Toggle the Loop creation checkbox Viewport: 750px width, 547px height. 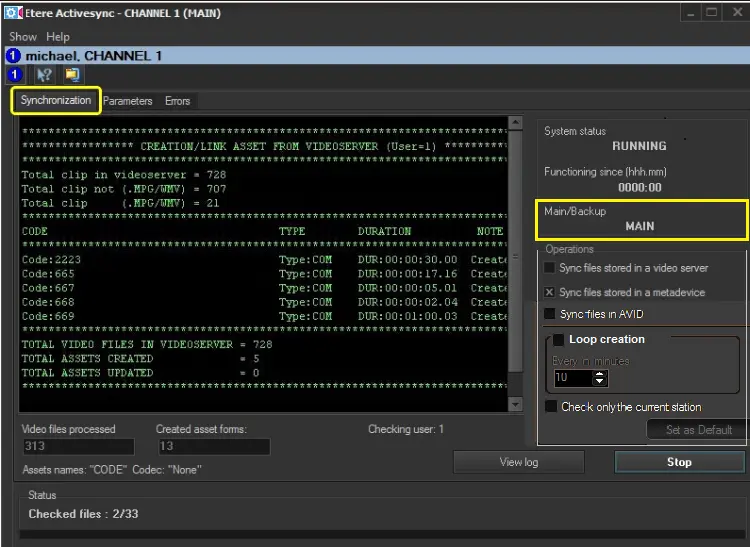tap(558, 339)
